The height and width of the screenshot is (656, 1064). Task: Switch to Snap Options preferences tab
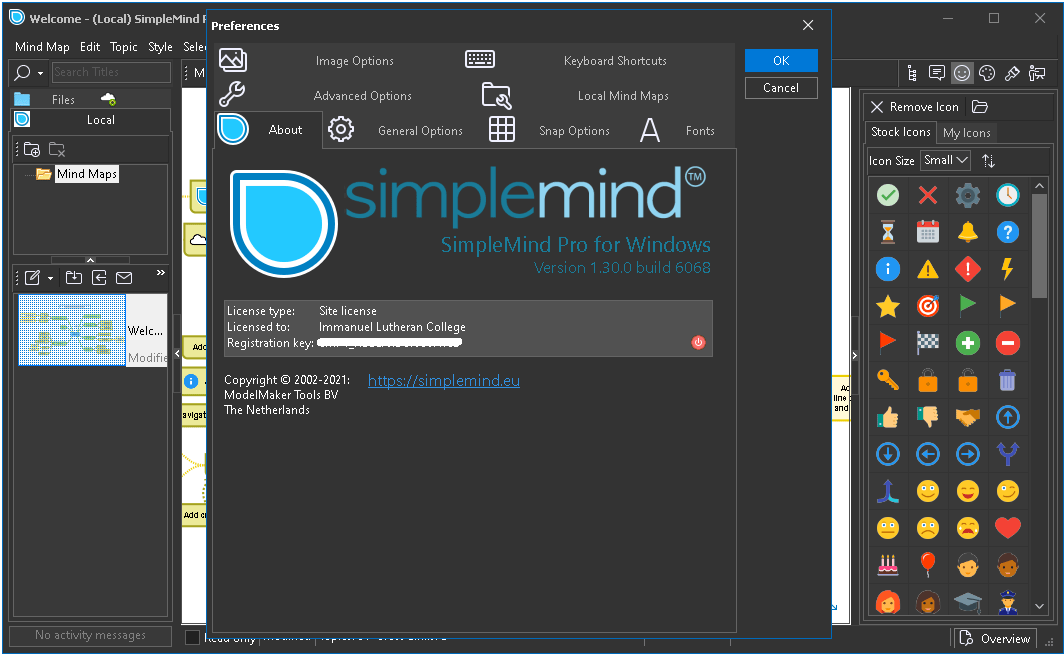(550, 130)
